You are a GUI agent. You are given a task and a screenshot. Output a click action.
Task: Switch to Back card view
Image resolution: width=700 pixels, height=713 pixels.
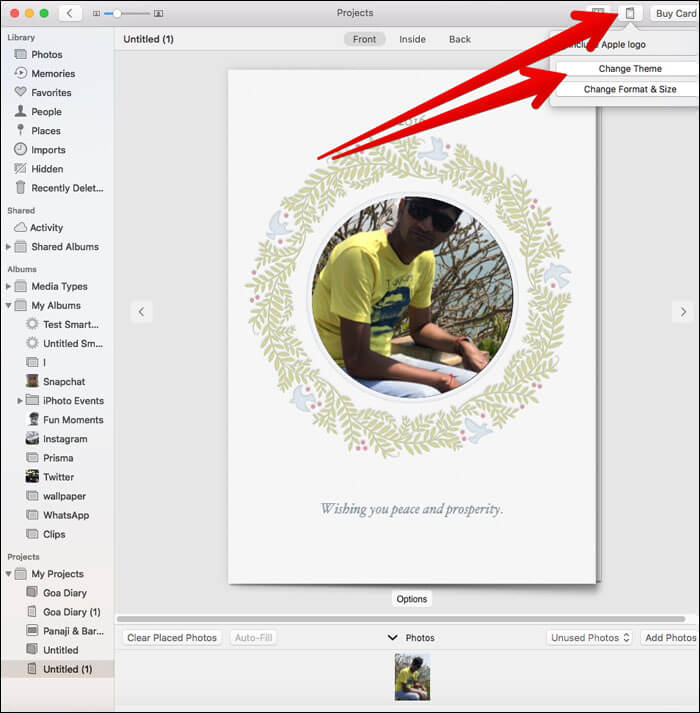[x=460, y=39]
